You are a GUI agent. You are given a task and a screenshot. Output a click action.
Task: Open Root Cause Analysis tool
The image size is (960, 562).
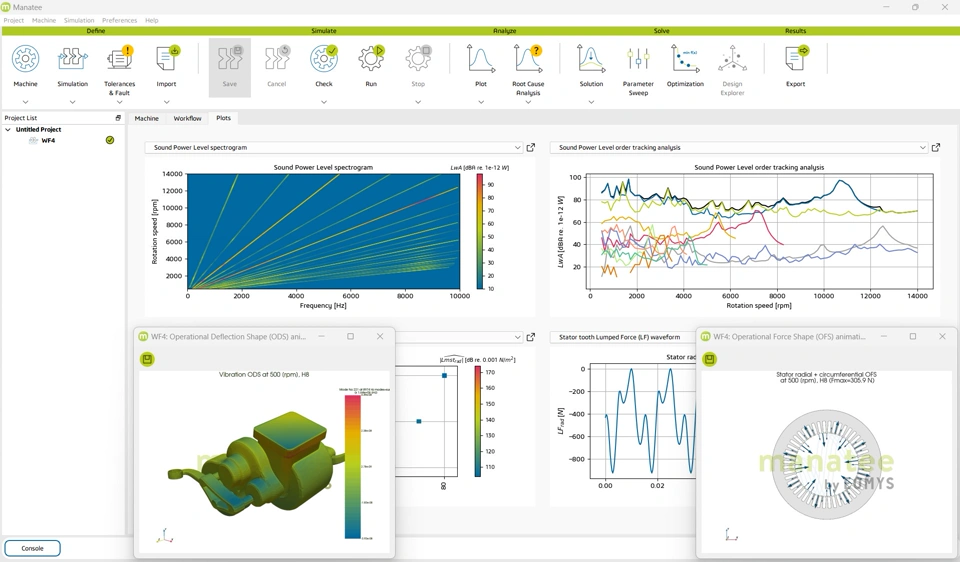pyautogui.click(x=528, y=59)
